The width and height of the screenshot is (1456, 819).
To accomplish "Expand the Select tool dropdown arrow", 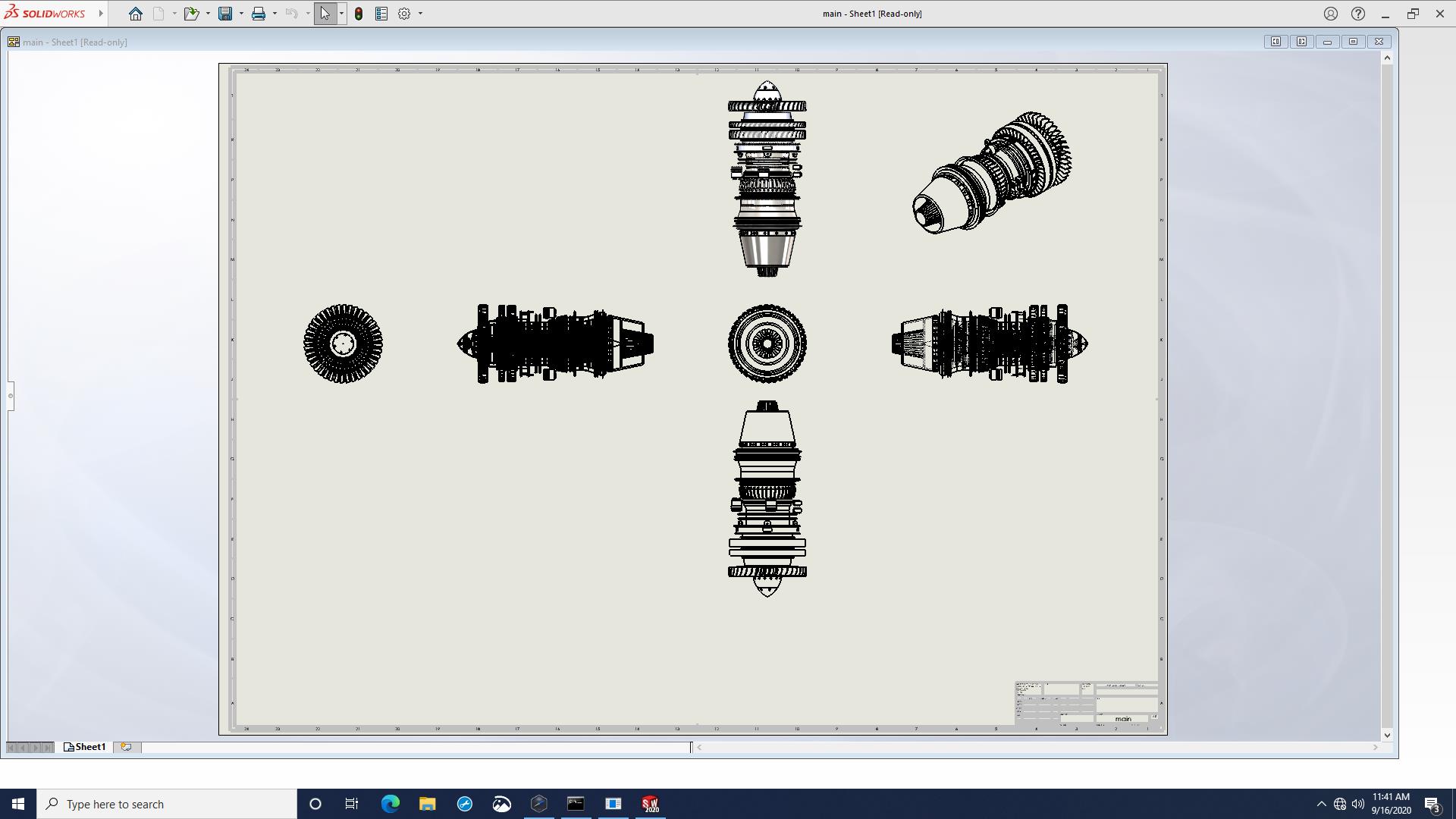I will 341,14.
